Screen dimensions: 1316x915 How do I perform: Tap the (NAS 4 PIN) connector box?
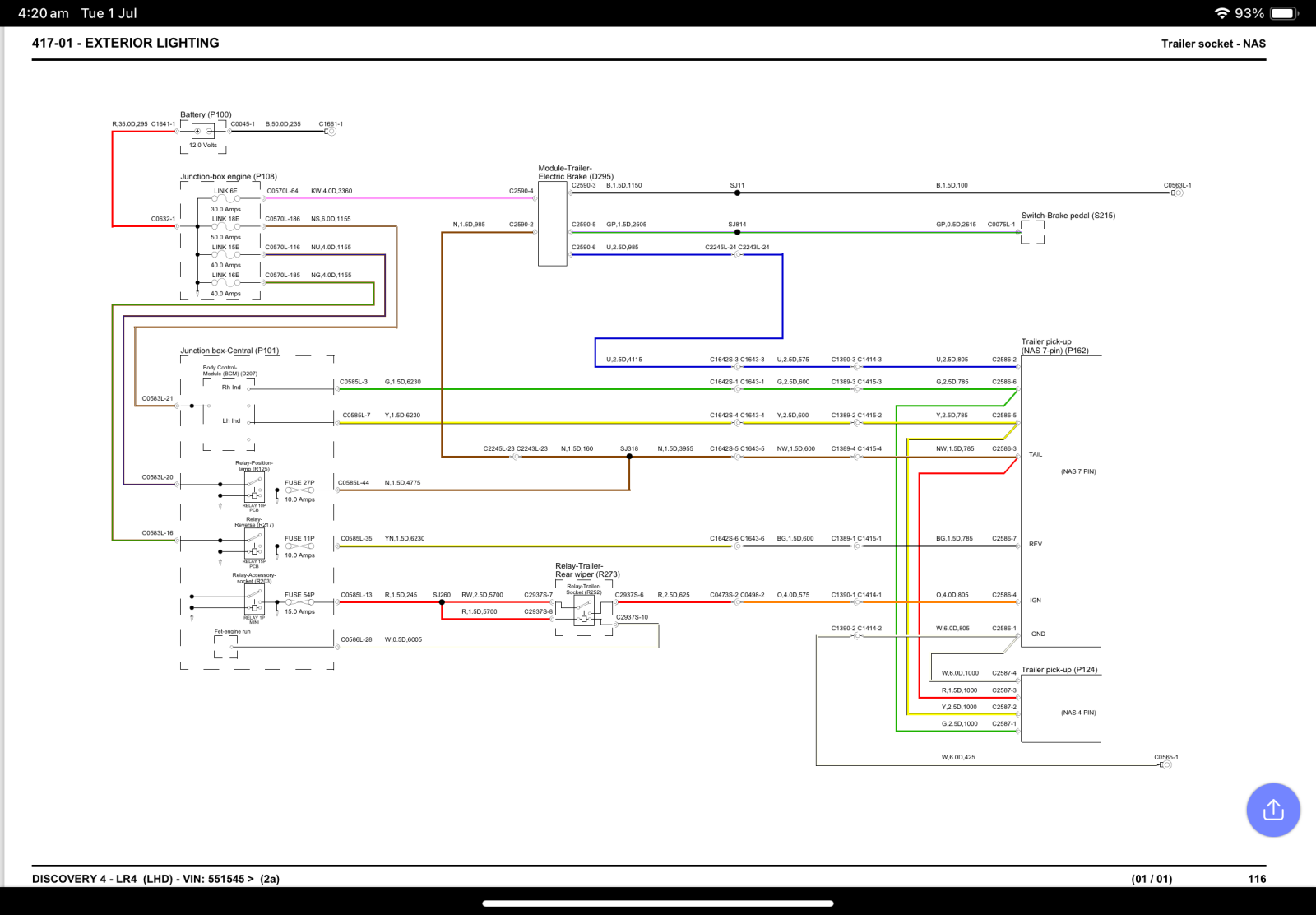[x=1061, y=708]
